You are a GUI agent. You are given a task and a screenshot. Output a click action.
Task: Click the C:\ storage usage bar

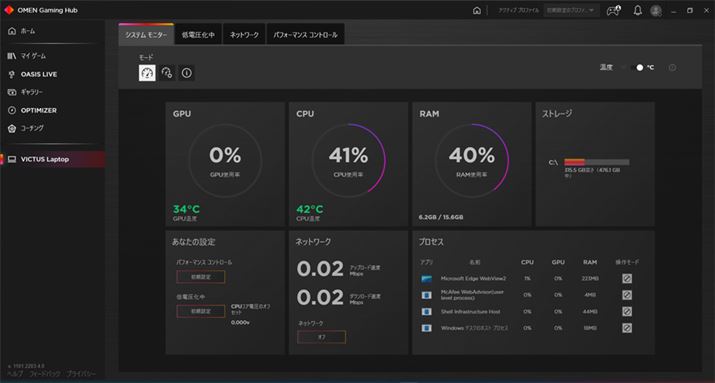596,162
